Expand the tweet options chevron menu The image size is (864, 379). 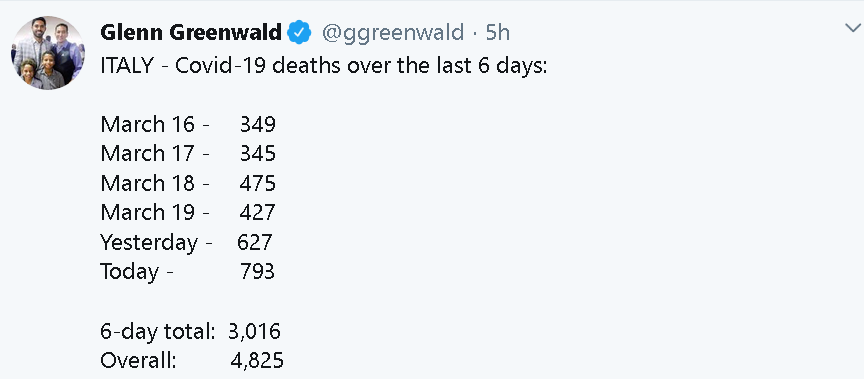853,28
